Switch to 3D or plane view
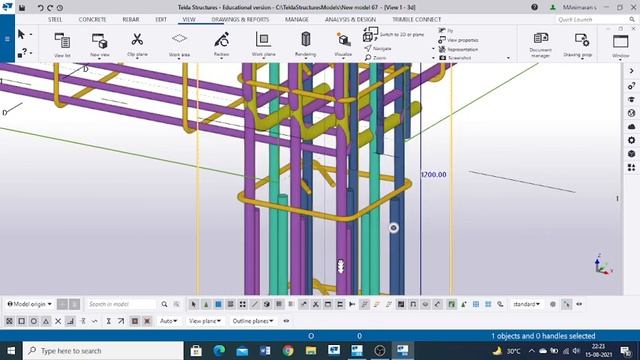The height and width of the screenshot is (360, 640). [394, 35]
